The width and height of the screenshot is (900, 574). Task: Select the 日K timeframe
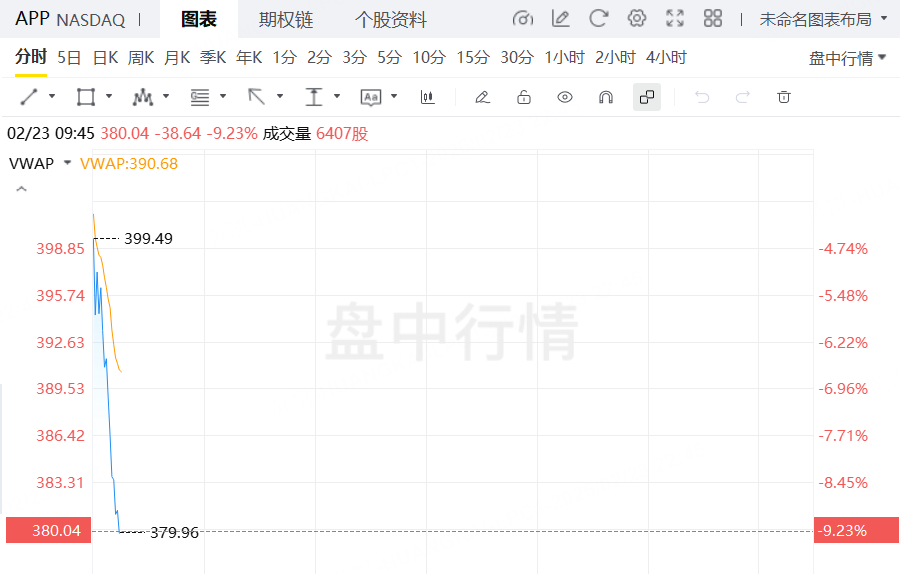pyautogui.click(x=106, y=57)
